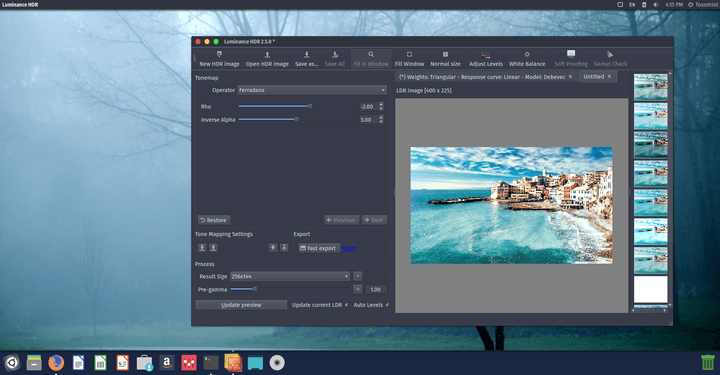Open Firefox from the dock
The height and width of the screenshot is (375, 720).
click(56, 363)
